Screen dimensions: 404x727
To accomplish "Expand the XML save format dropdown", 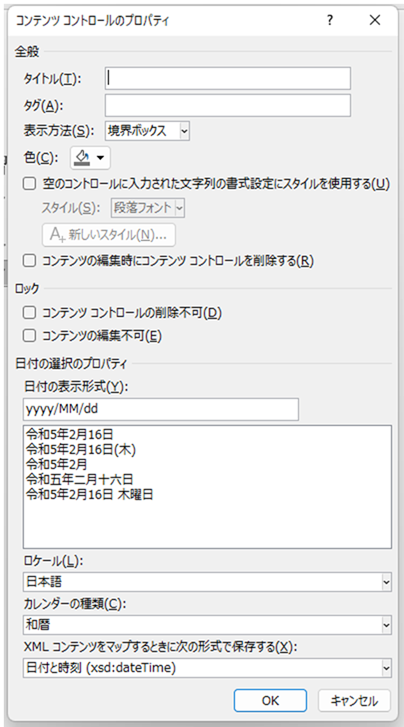I will coord(207,668).
